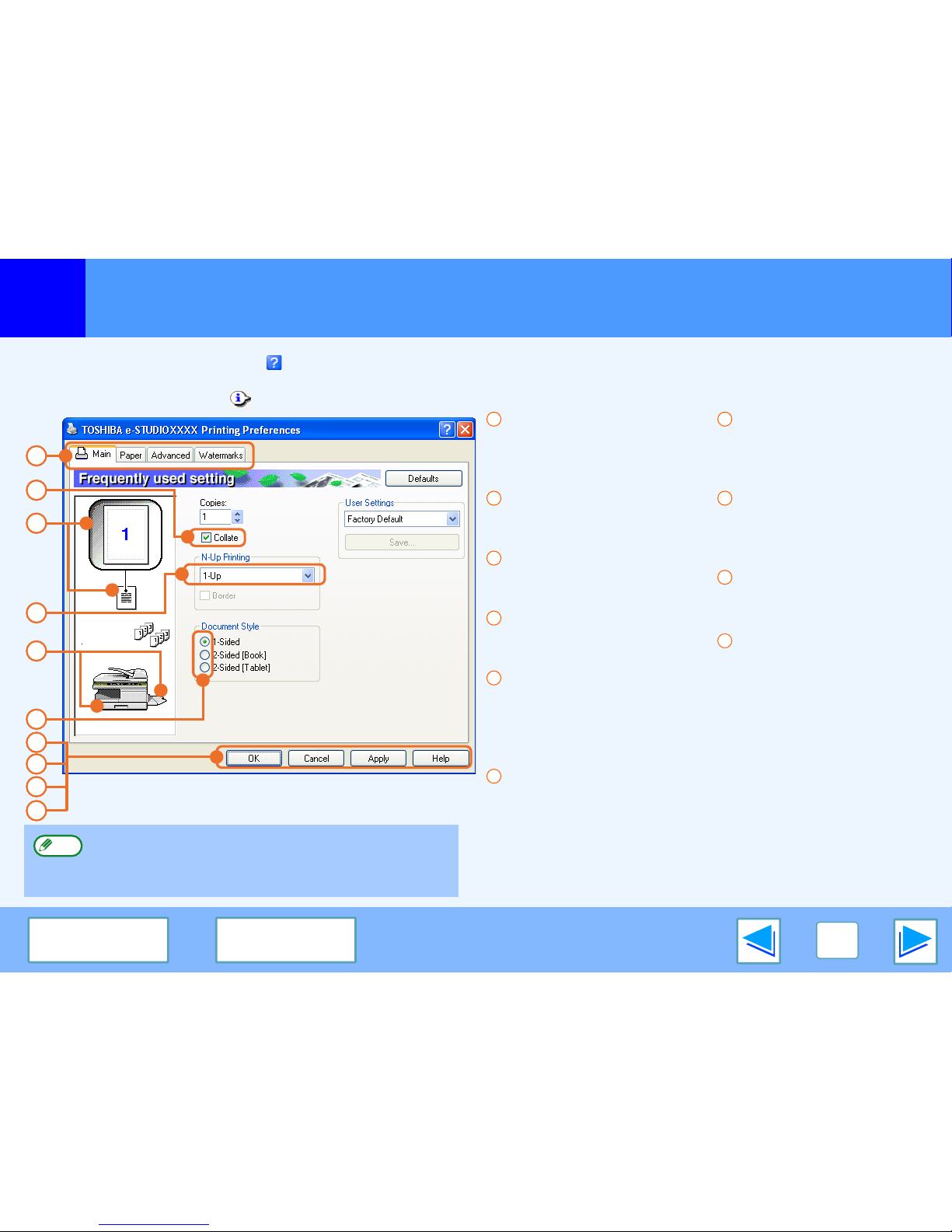952x1232 pixels.
Task: Open the Watermarks tab
Action: tap(221, 455)
